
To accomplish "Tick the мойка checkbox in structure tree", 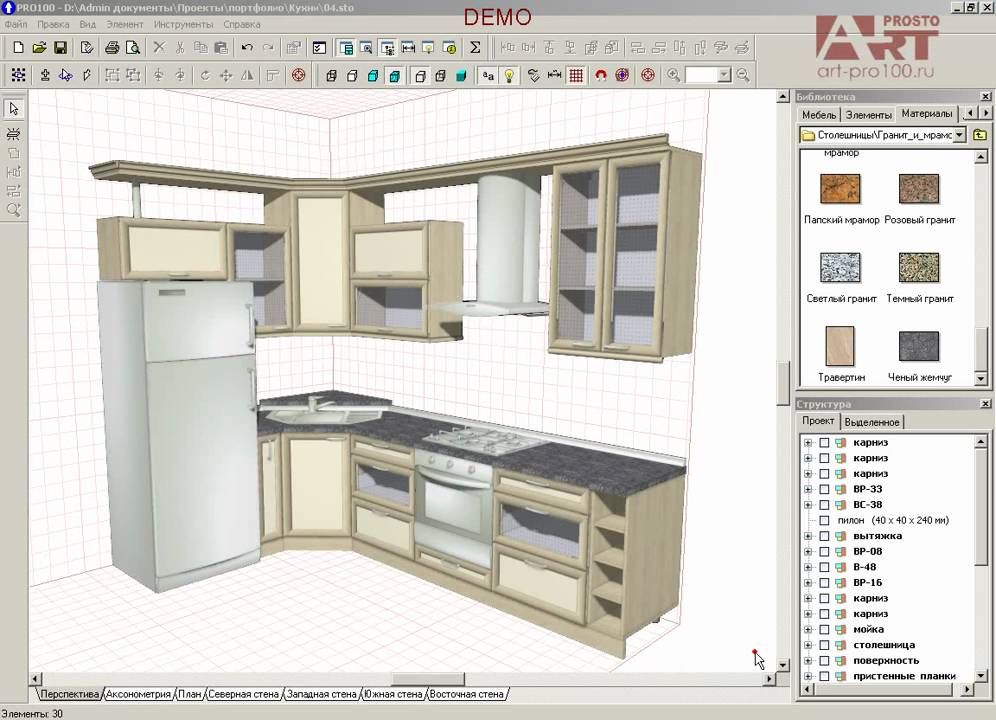I will point(824,630).
